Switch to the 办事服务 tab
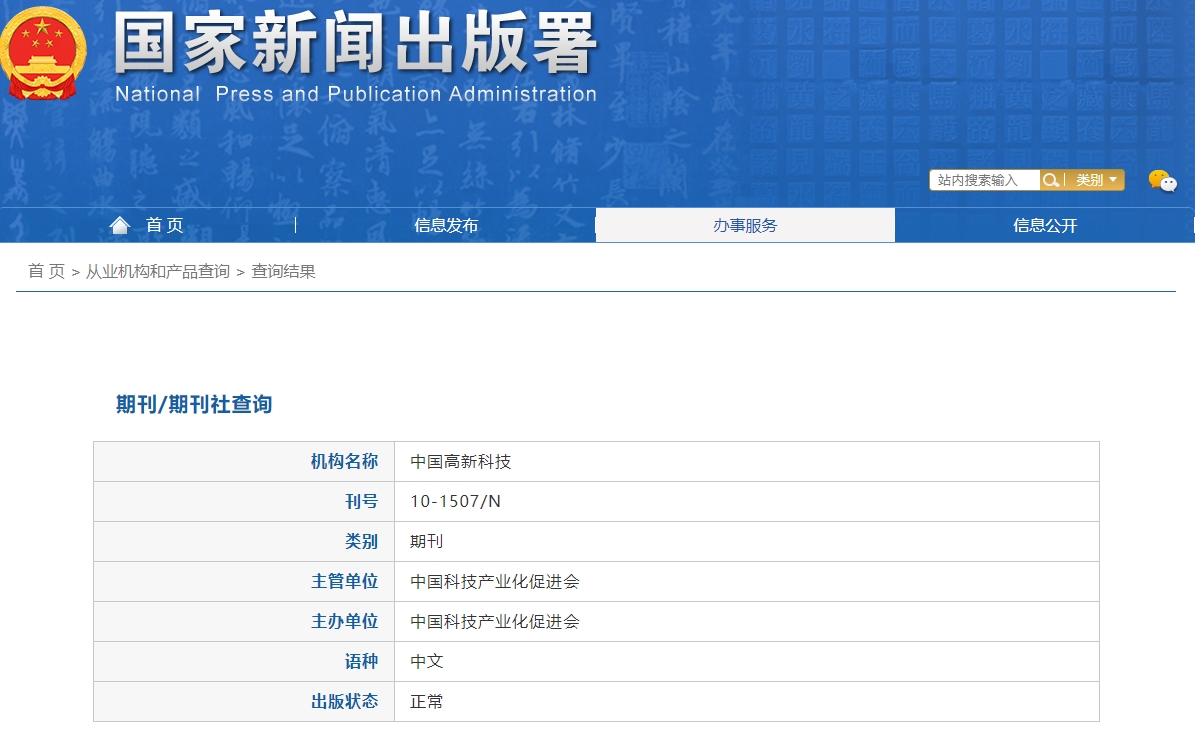 [x=744, y=224]
